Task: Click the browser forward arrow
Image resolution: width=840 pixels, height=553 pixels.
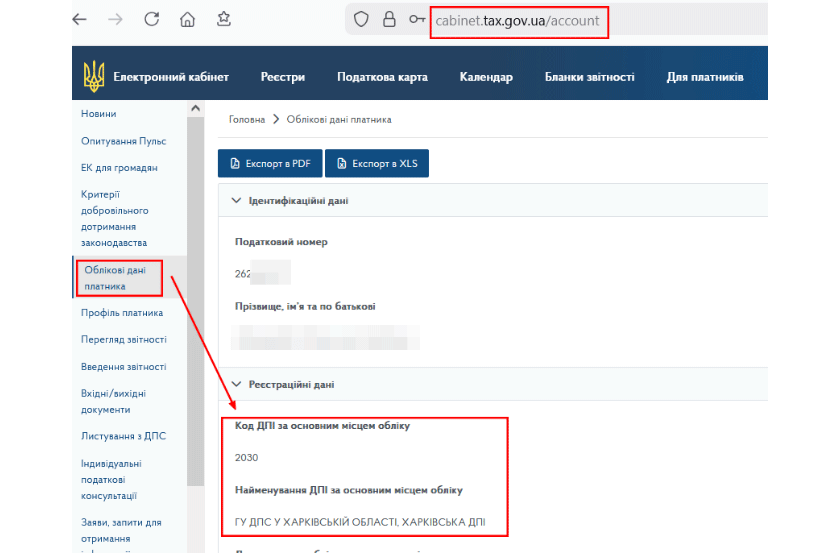Action: 116,20
